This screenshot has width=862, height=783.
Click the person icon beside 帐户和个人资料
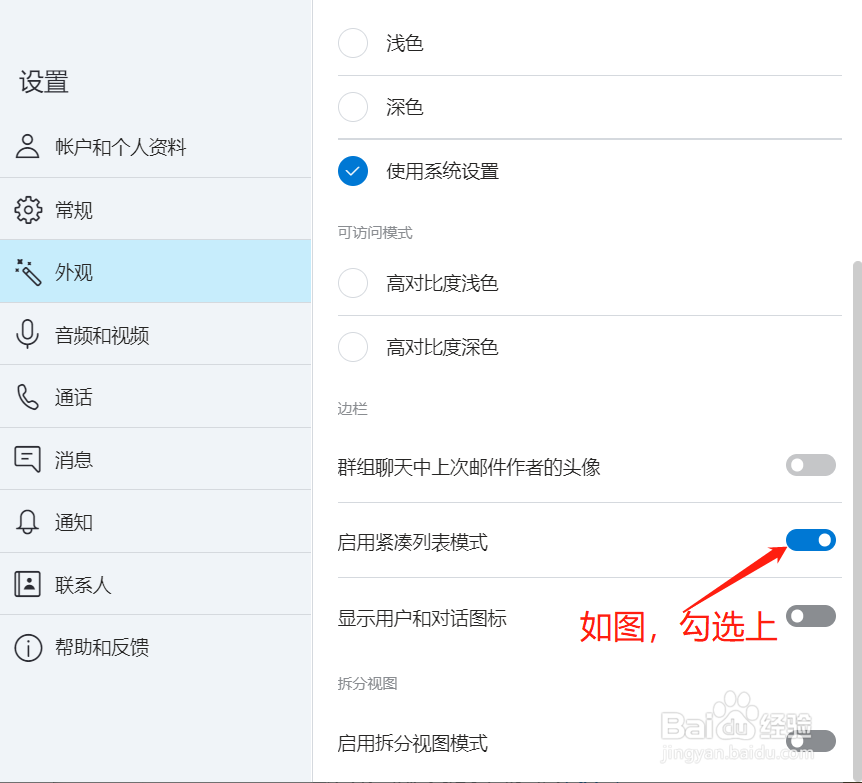point(27,146)
